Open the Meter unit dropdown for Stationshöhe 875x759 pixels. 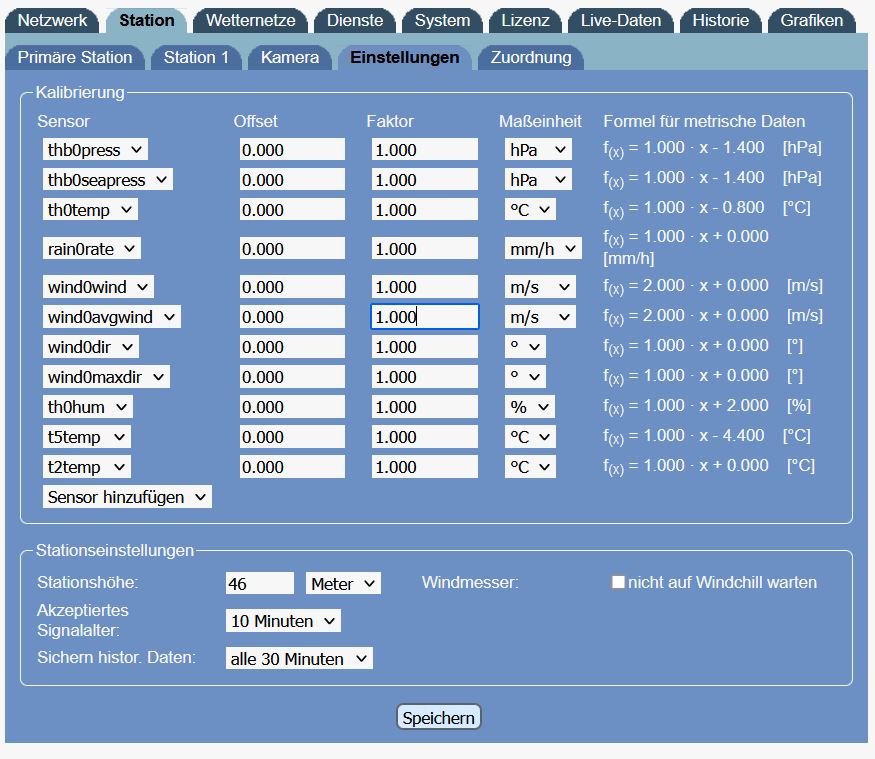[343, 584]
